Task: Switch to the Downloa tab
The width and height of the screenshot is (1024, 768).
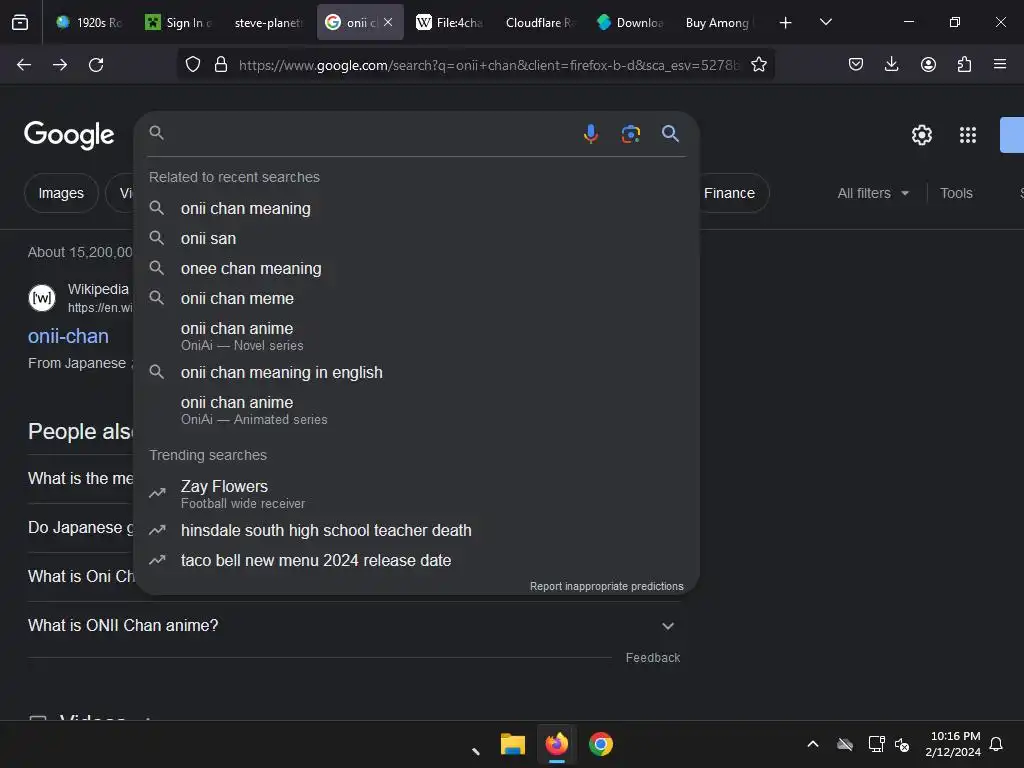Action: [x=630, y=22]
